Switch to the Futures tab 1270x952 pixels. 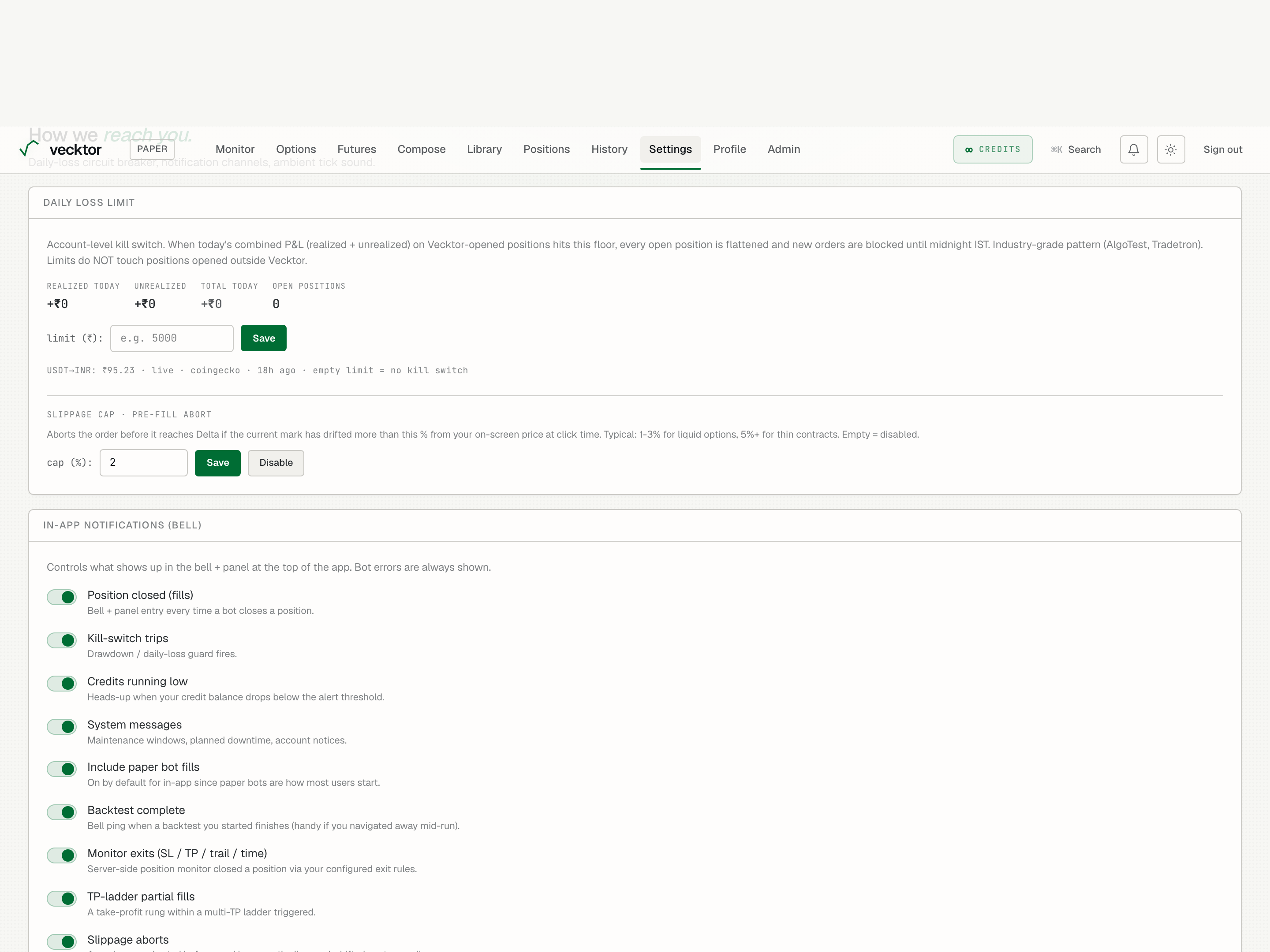[357, 149]
